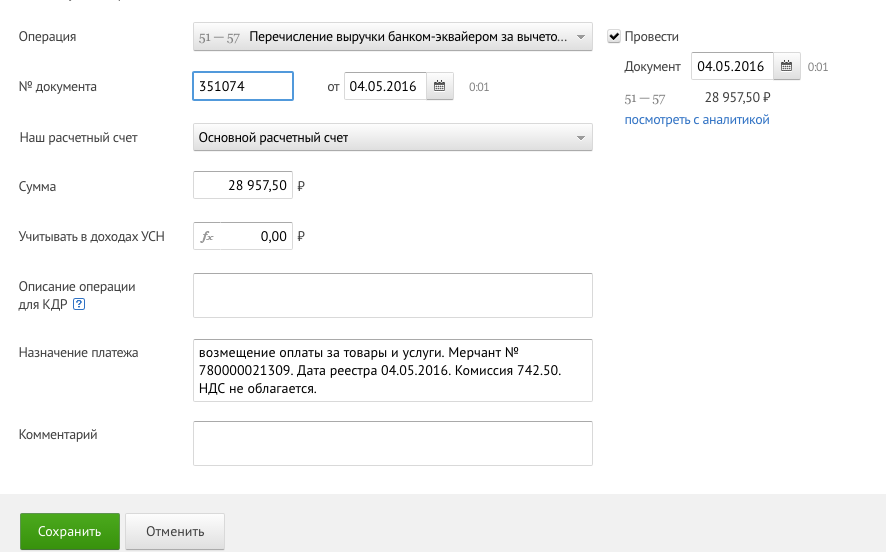Open calendar picker beside document number date
Screen dimensions: 886x552
tap(440, 87)
